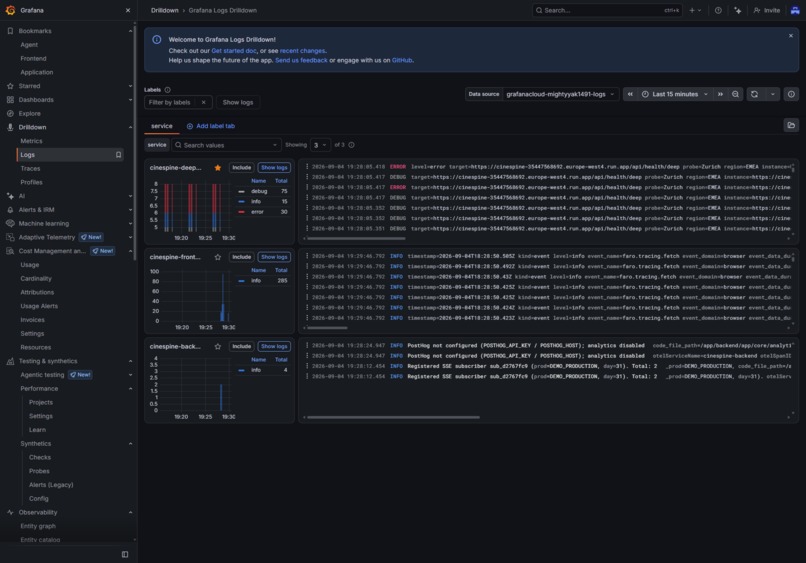Collapse the Synthetics sidebar group
This screenshot has width=806, height=563.
(x=130, y=444)
